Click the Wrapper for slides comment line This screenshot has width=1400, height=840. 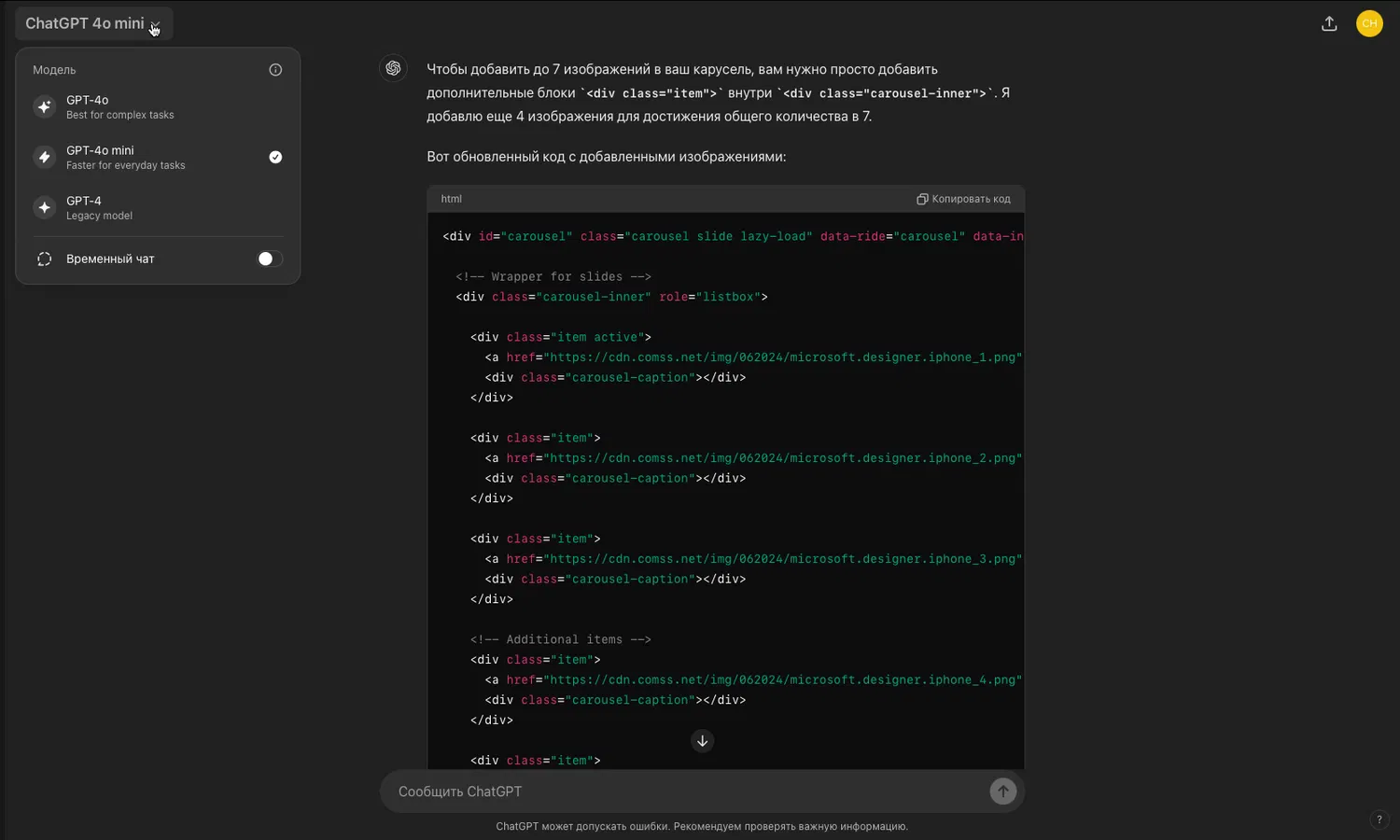[553, 277]
